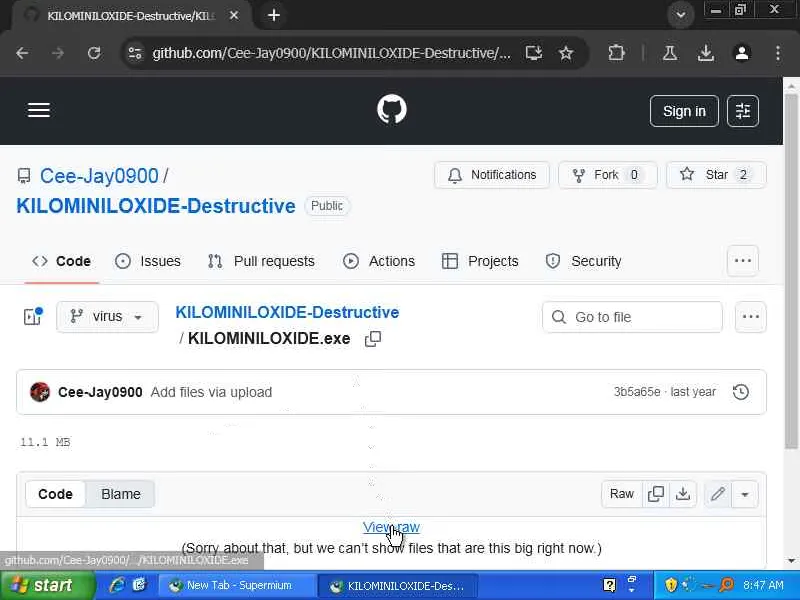This screenshot has height=600, width=800.
Task: Switch to the Code tab
Action: [62, 261]
